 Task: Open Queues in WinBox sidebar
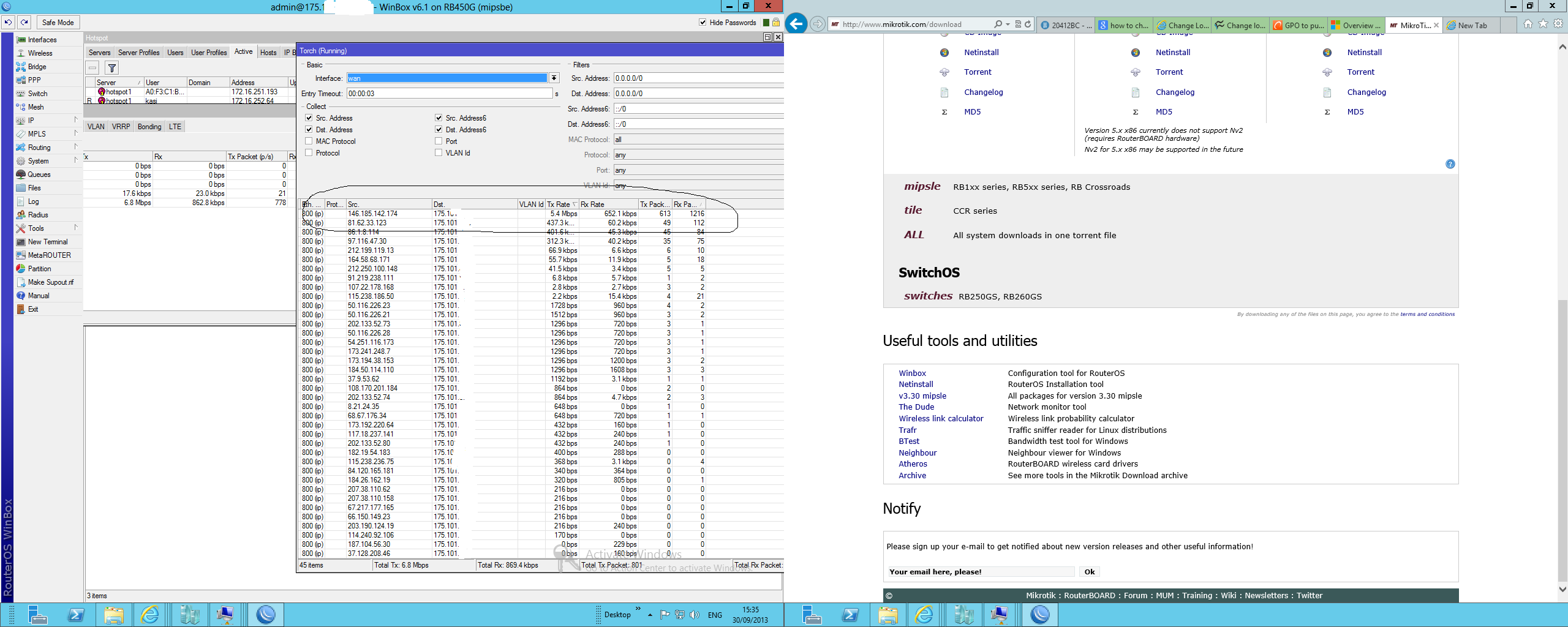[x=39, y=175]
